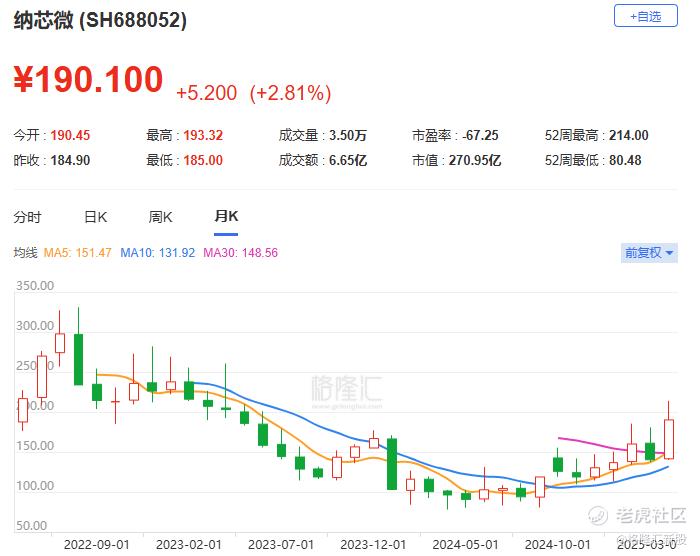Click the 100.00 price axis label
The height and width of the screenshot is (556, 700).
(x=35, y=486)
